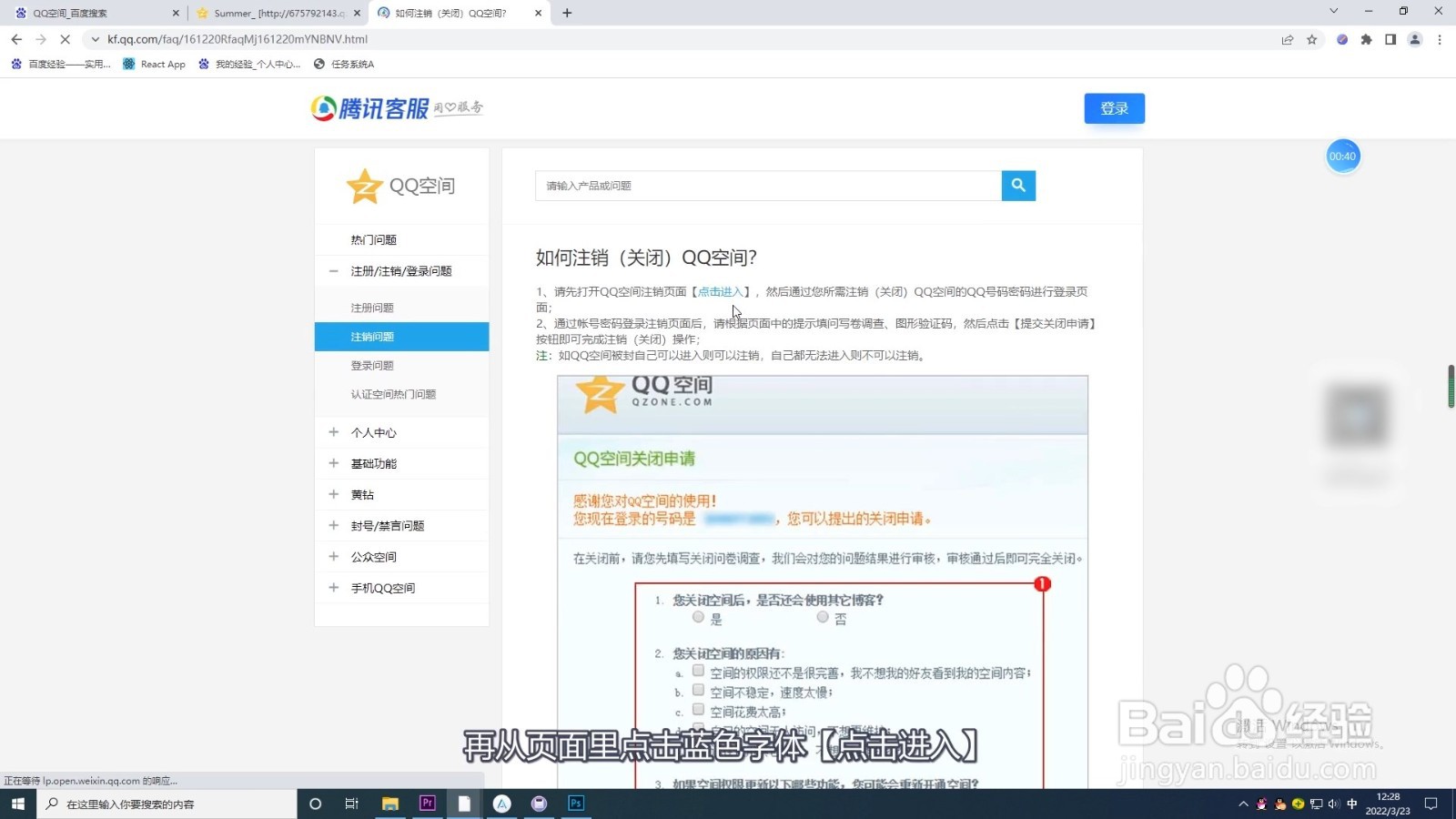The image size is (1456, 819).
Task: Open the share page icon in address bar
Action: [x=1287, y=39]
